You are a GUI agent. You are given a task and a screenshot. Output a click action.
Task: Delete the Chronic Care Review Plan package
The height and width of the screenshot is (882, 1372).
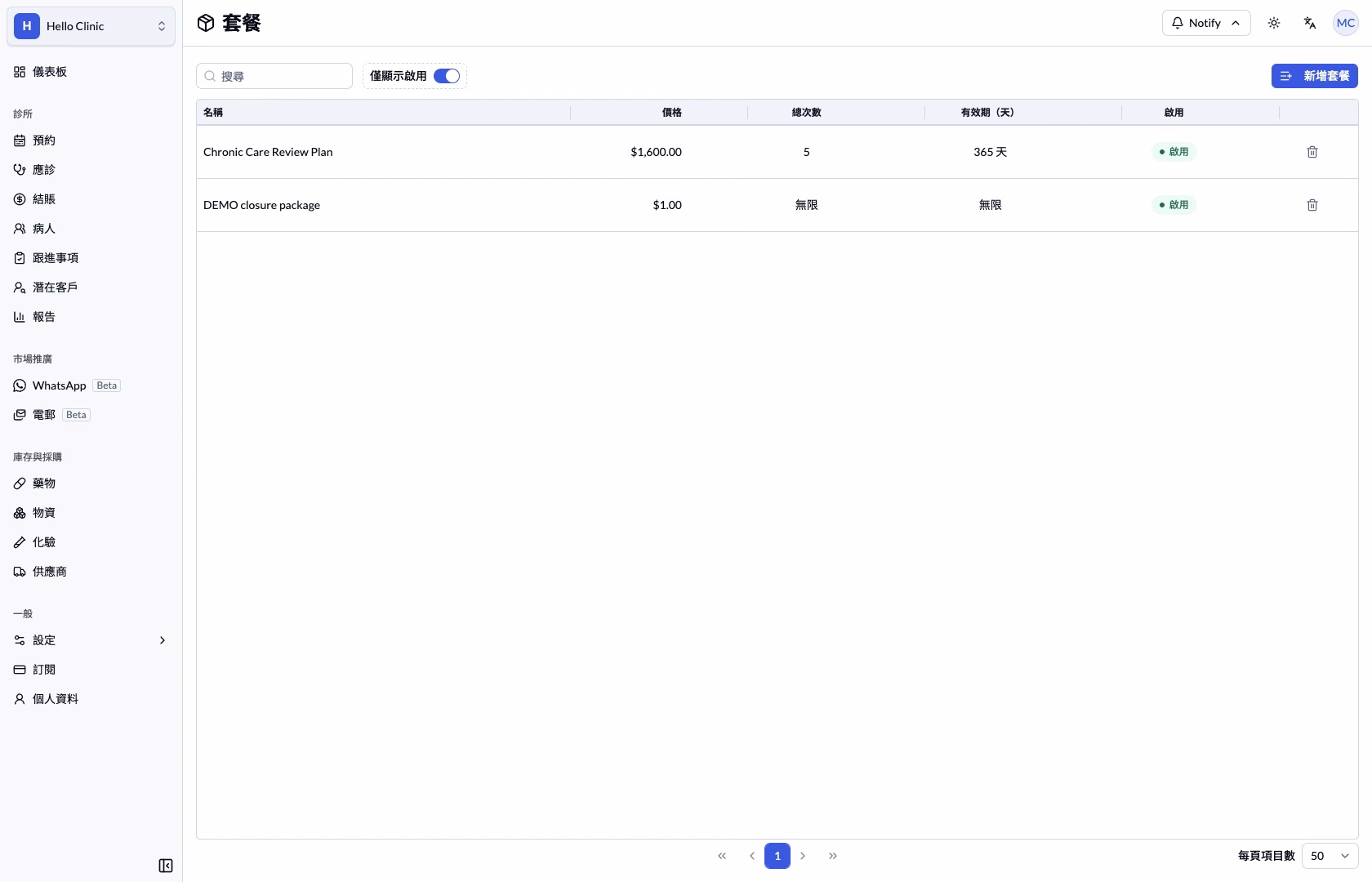point(1312,152)
